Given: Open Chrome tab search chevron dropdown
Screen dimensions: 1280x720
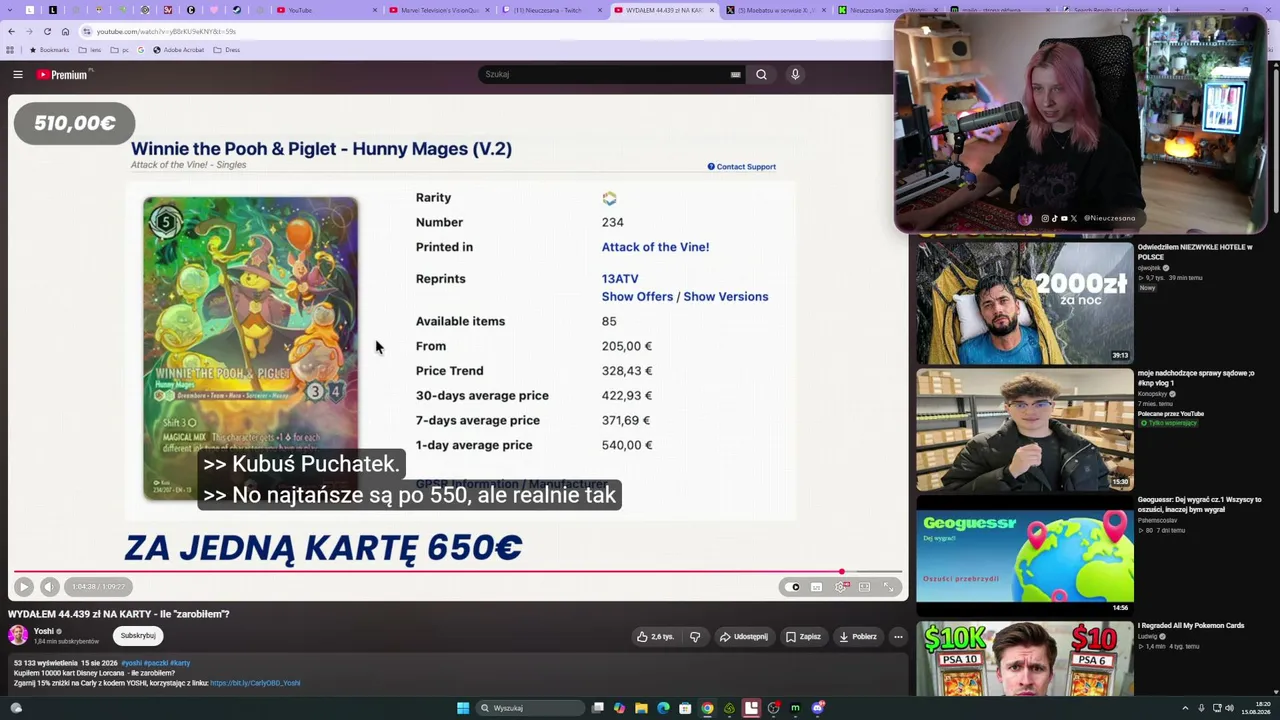Looking at the screenshot, I should pyautogui.click(x=10, y=10).
